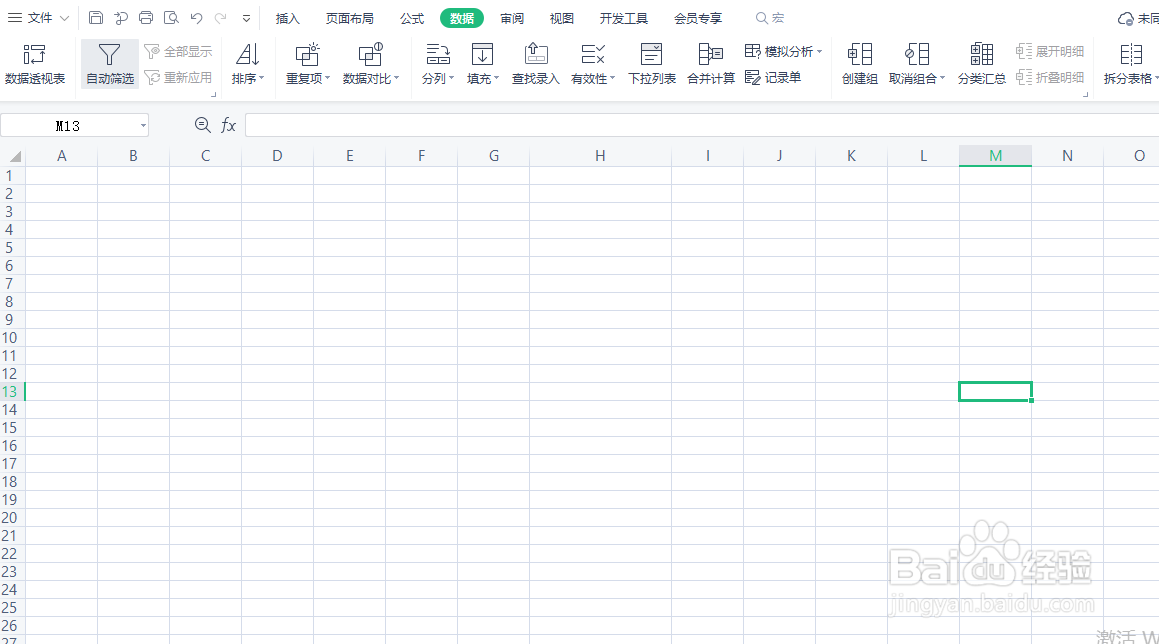
Task: Switch to the 审阅 tab
Action: 511,18
